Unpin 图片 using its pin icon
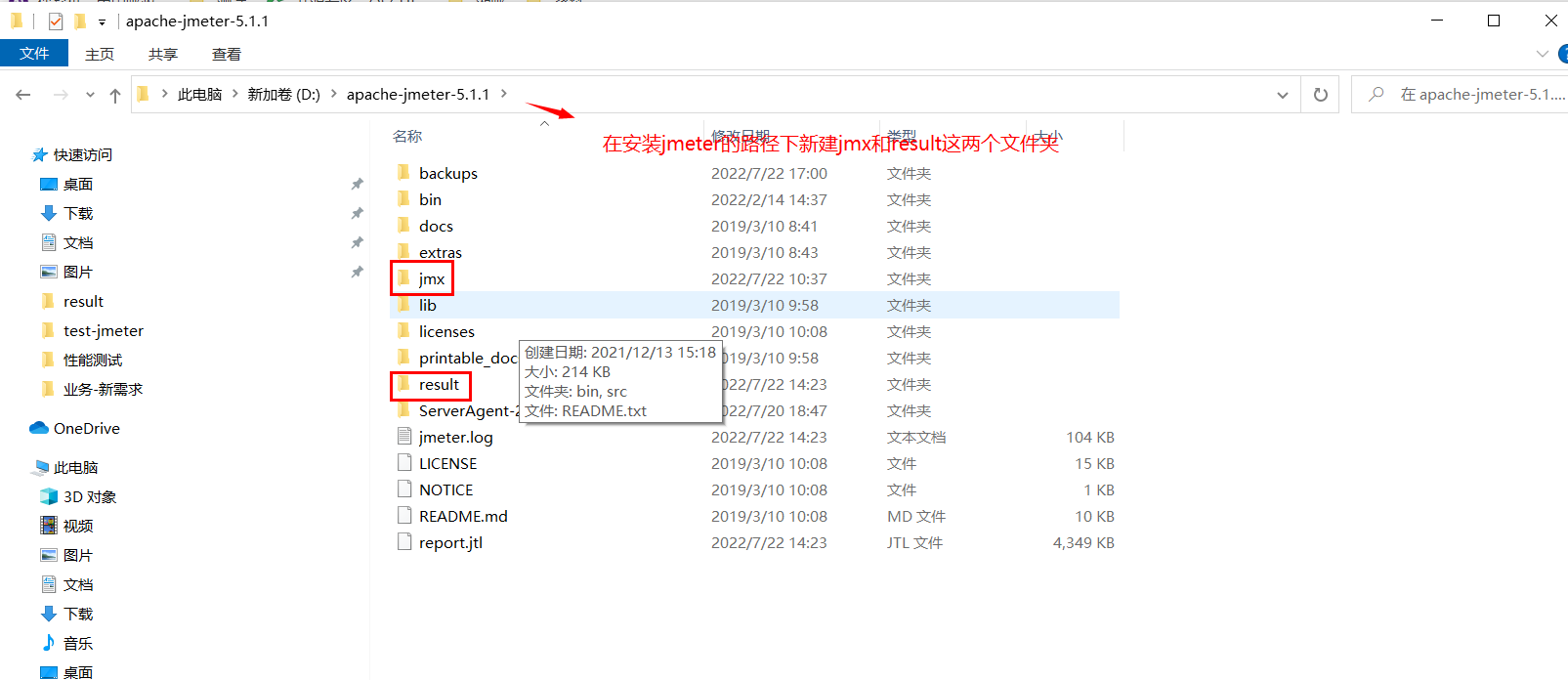 tap(357, 272)
